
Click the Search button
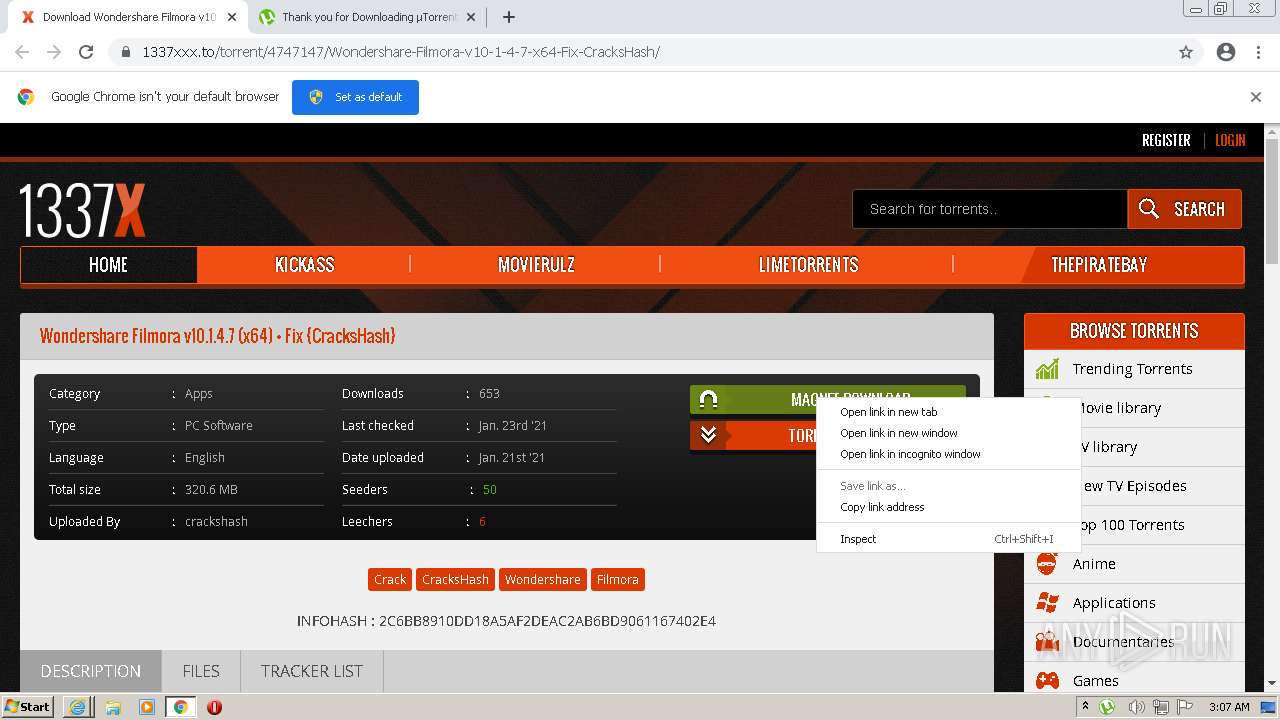click(x=1184, y=209)
